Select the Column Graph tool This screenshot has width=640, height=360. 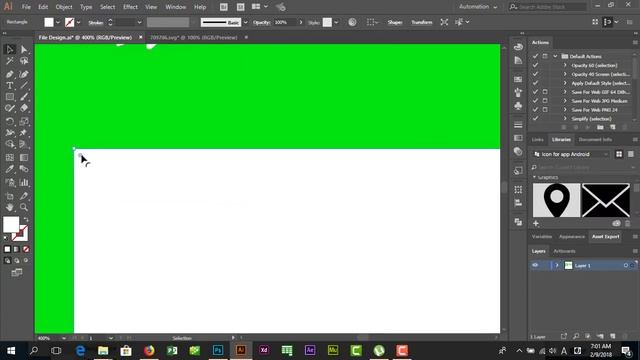(x=24, y=182)
